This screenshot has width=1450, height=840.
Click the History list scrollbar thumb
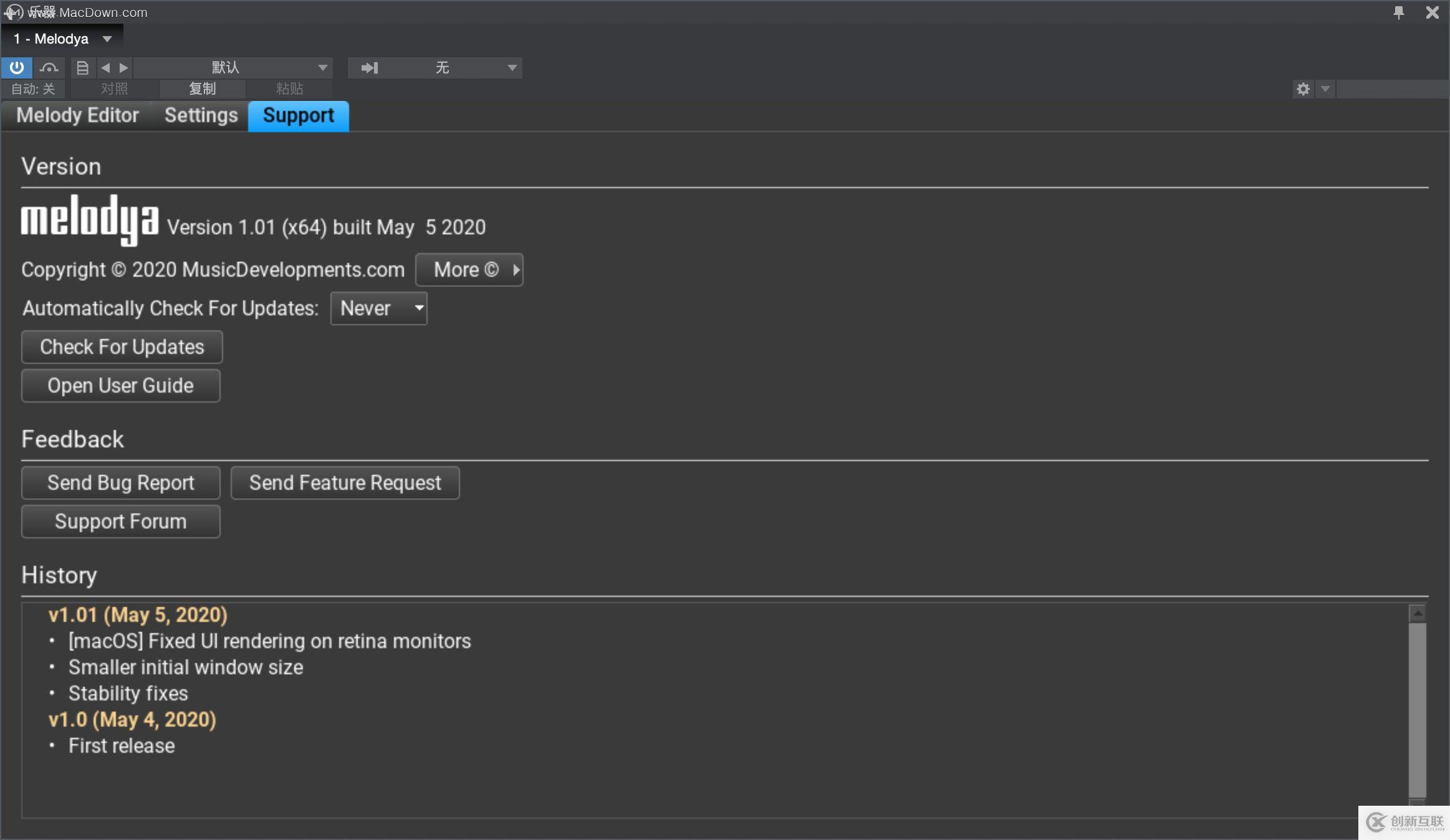click(1418, 710)
